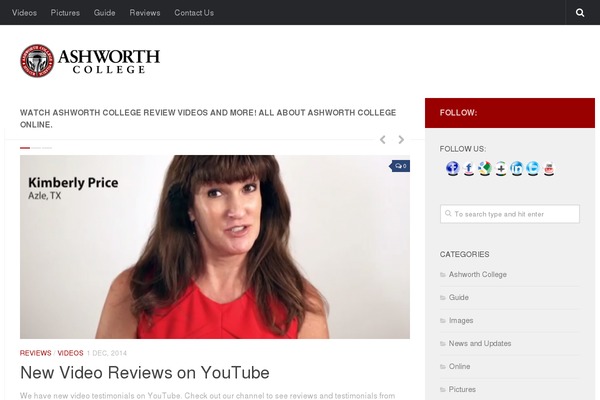Screen dimensions: 600x400
Task: Click the Google Plus icon
Action: [x=501, y=168]
